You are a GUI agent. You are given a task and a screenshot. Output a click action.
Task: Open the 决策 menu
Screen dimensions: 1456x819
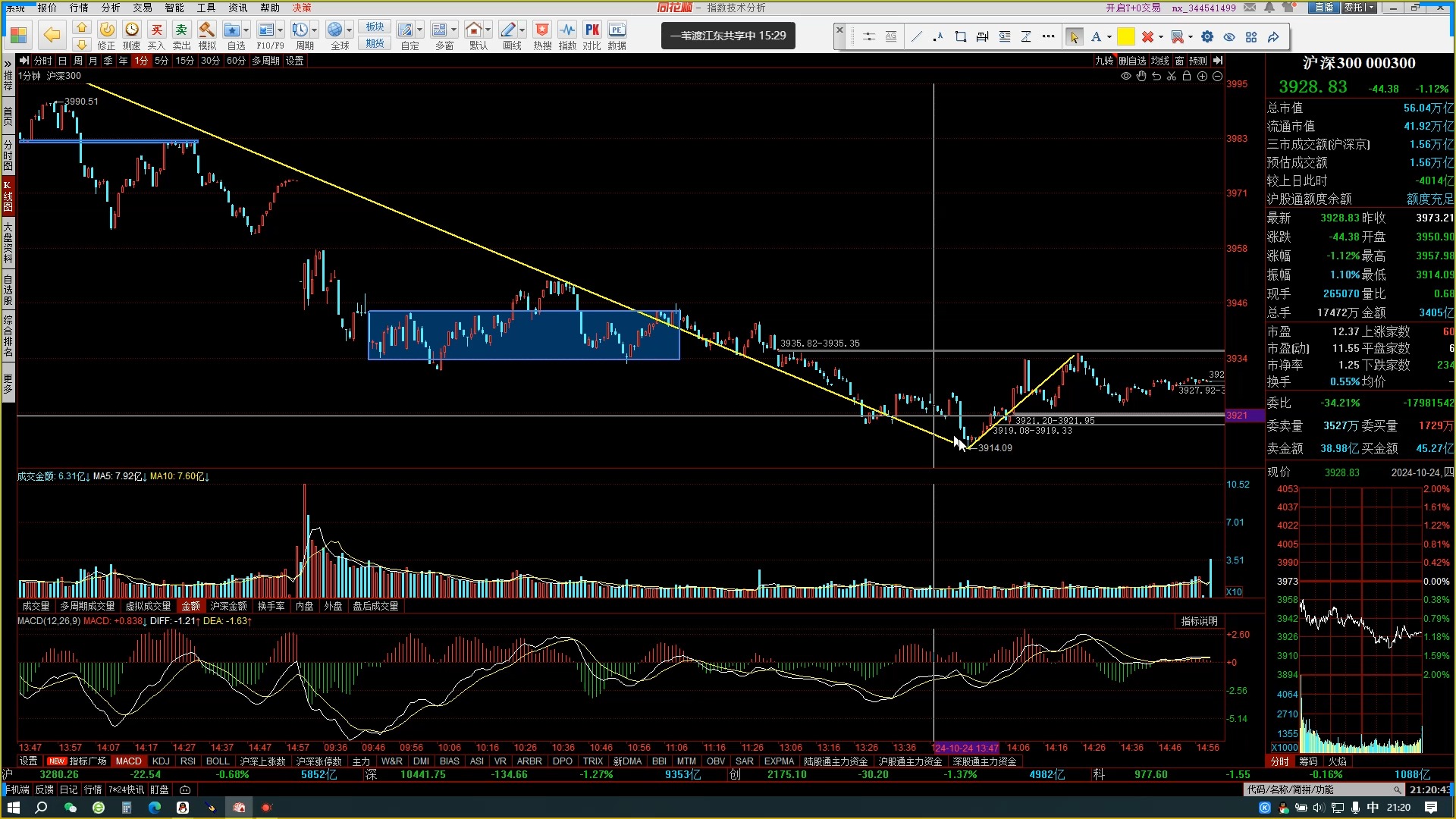click(x=302, y=8)
